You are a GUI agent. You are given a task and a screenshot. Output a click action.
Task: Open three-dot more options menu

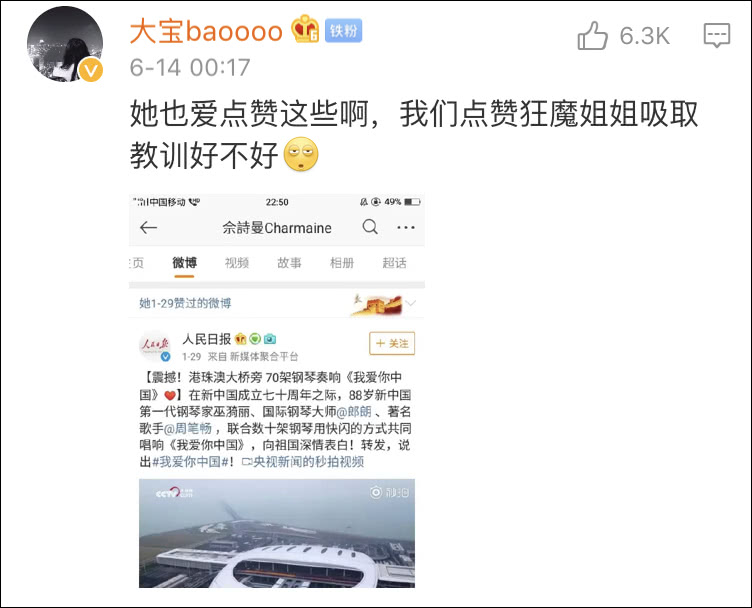[x=406, y=227]
